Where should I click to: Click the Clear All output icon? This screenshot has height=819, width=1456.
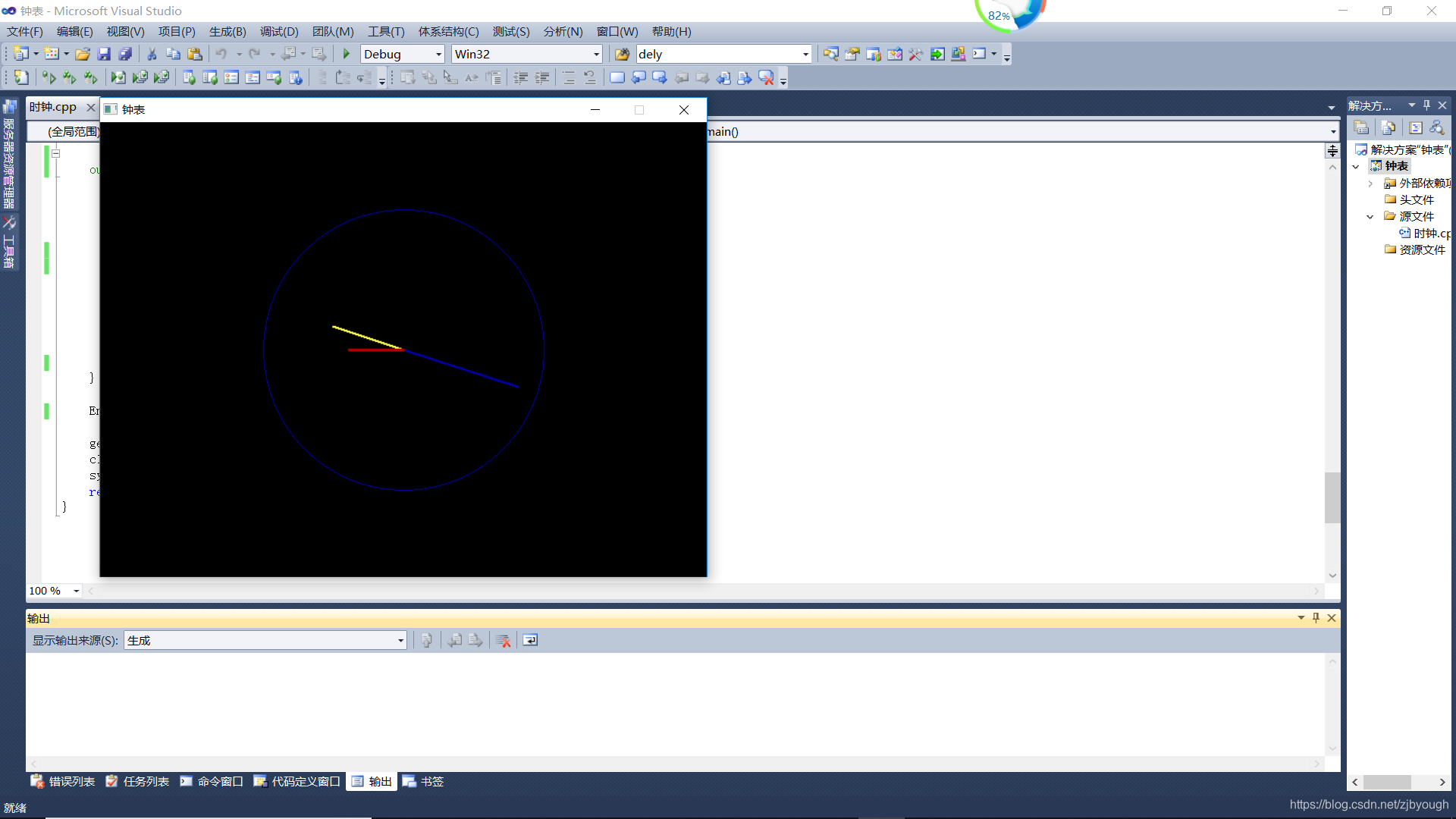pos(503,641)
